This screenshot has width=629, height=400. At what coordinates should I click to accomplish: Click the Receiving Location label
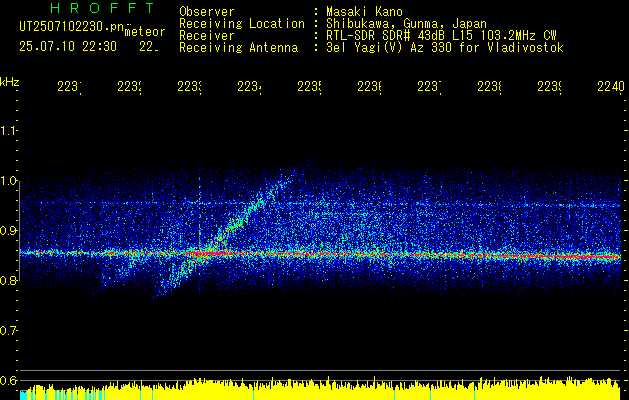(242, 24)
